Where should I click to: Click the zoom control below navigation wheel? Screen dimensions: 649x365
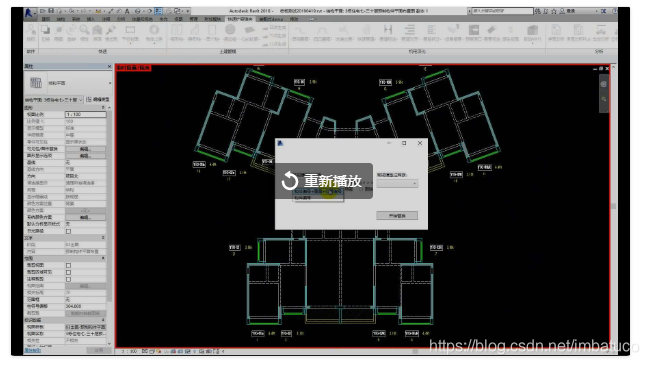click(603, 99)
